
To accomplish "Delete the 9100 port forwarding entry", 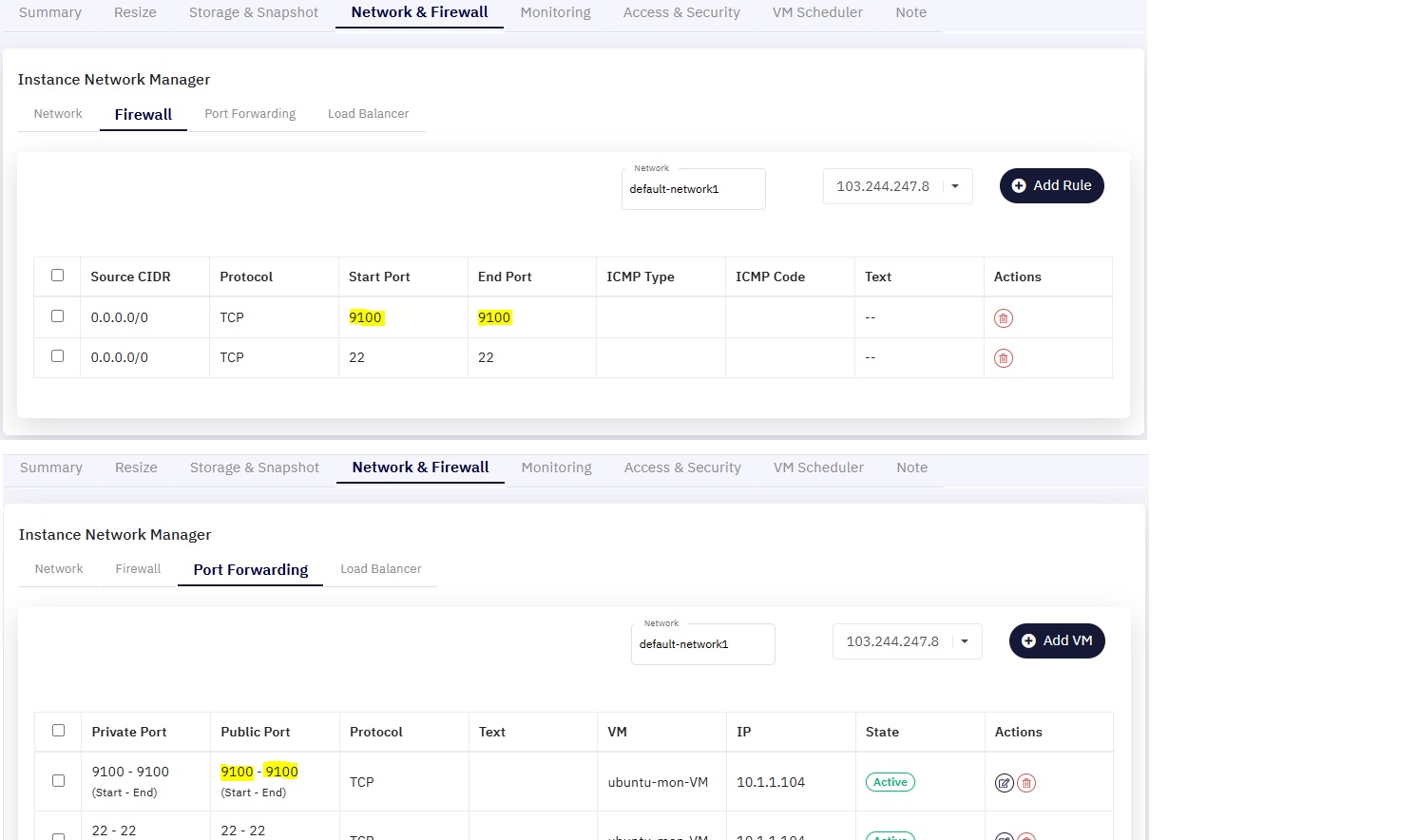I will pos(1026,783).
